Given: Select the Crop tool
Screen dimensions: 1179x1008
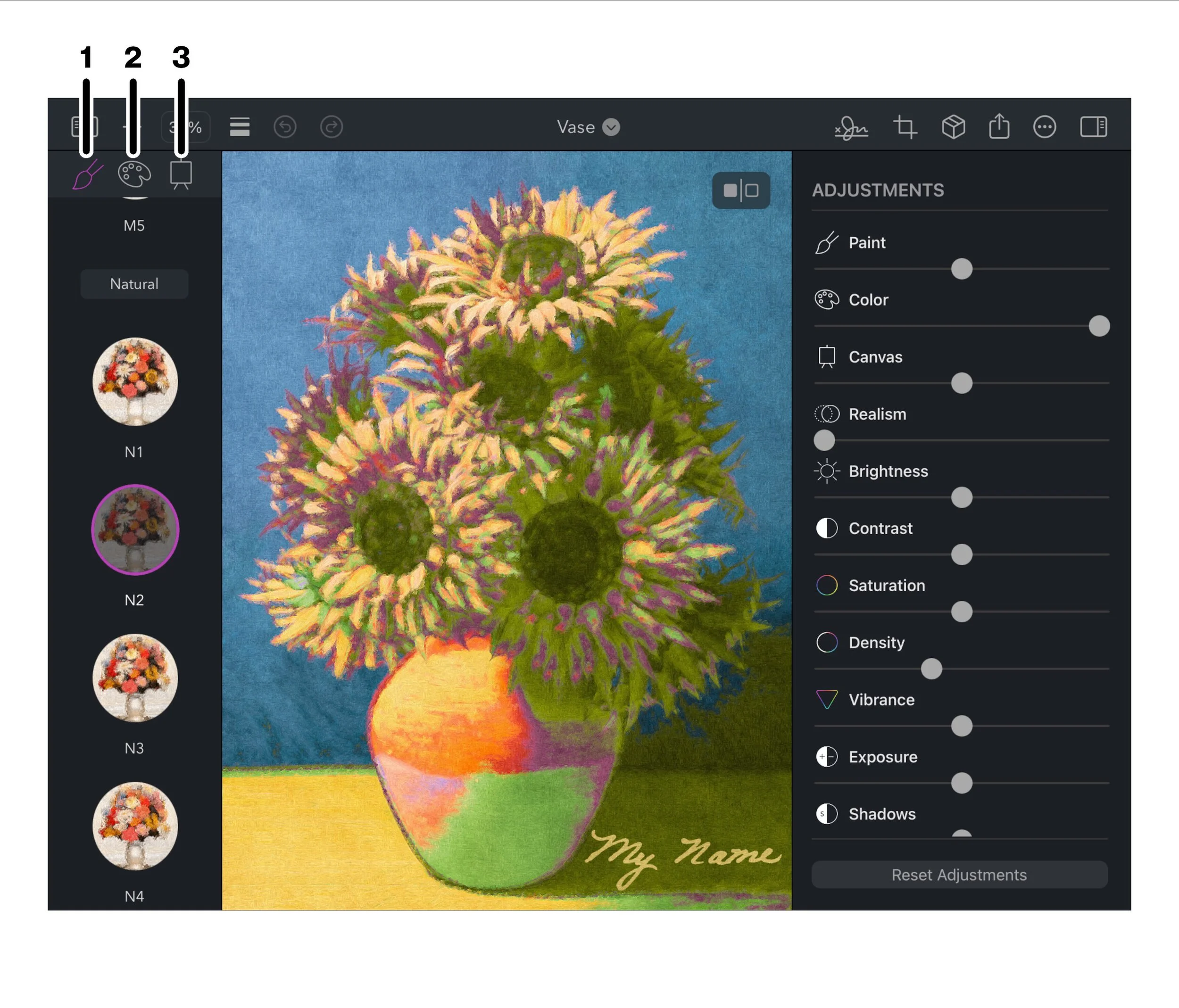Looking at the screenshot, I should point(905,127).
